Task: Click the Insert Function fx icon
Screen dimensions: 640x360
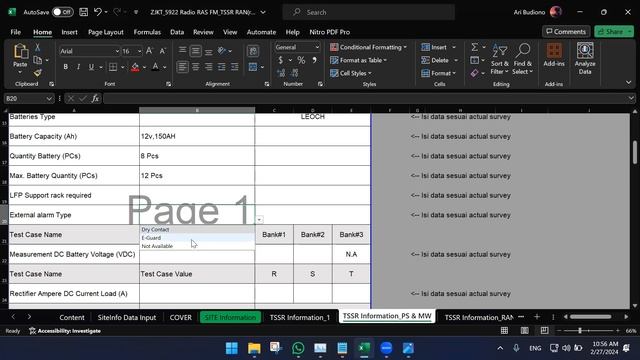Action: [x=95, y=98]
